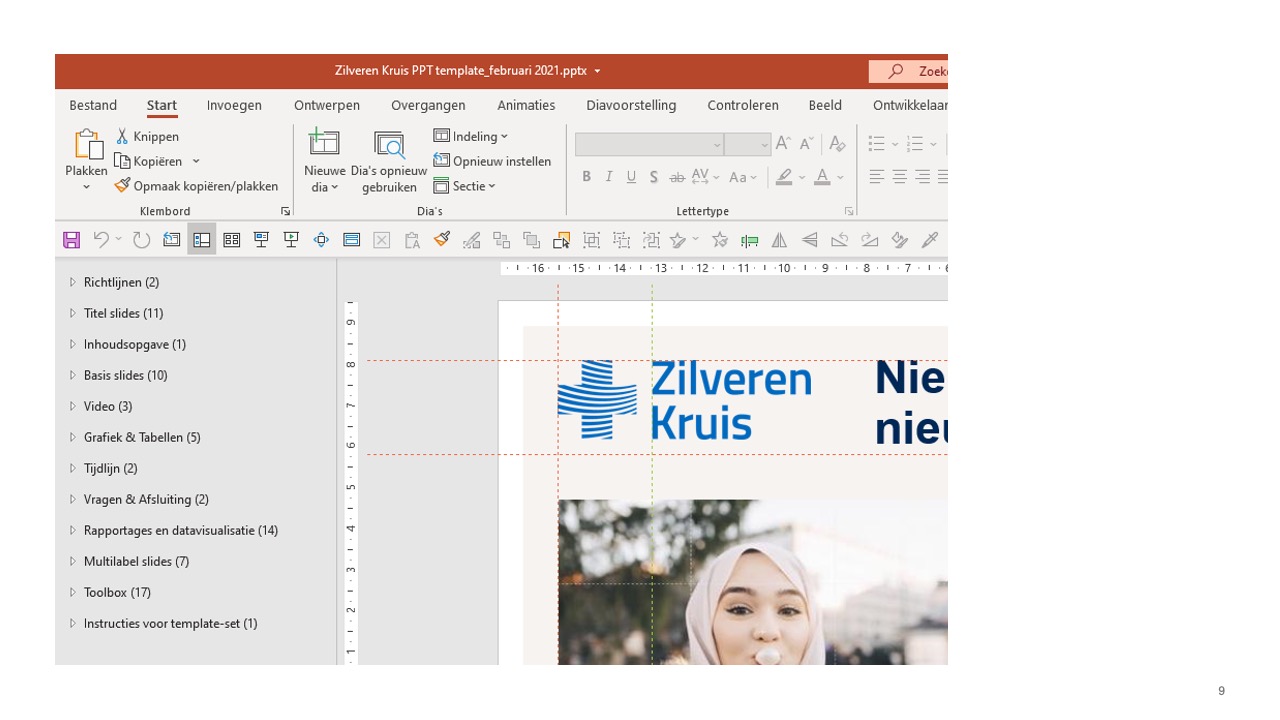Decrease font size with A-down icon
The width and height of the screenshot is (1280, 720).
[806, 144]
